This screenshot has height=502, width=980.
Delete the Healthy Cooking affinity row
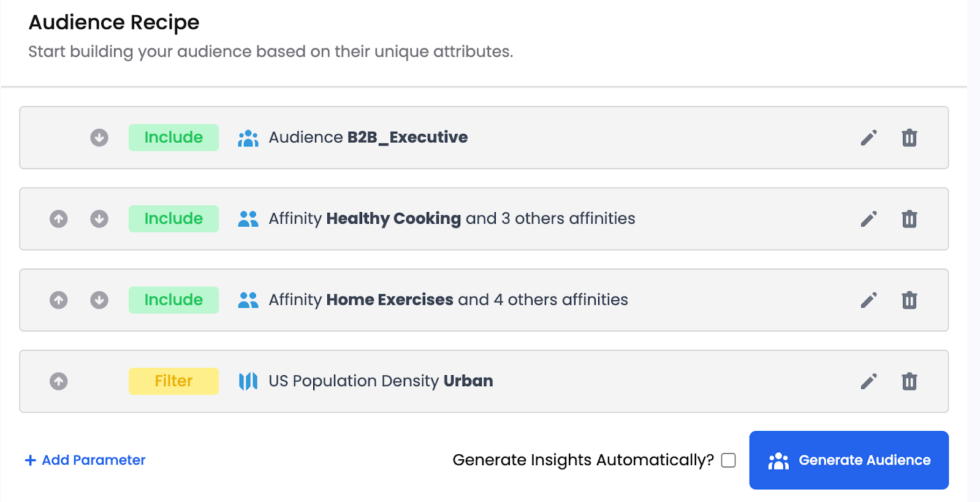click(x=909, y=219)
